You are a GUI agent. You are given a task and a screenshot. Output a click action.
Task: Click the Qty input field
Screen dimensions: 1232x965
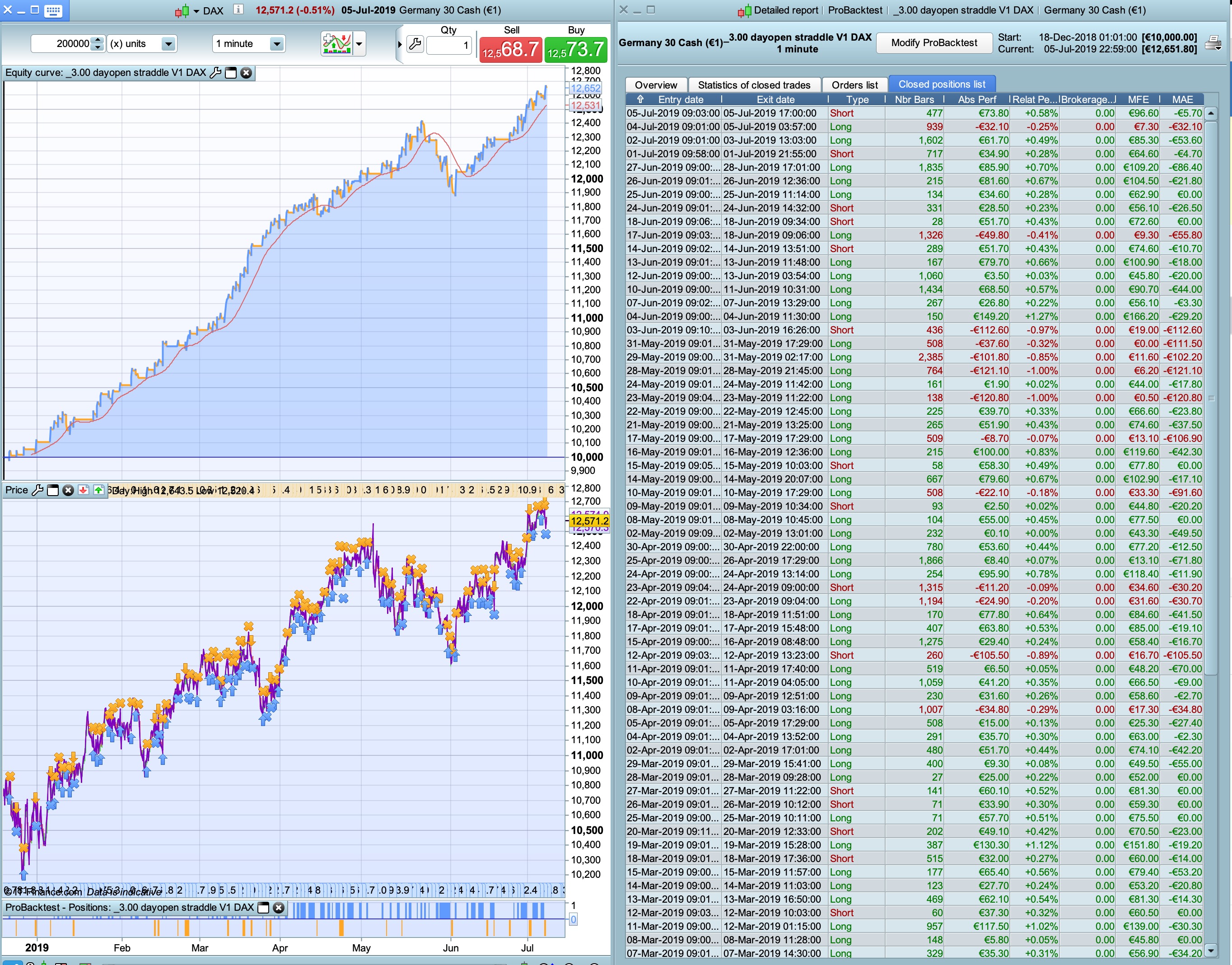(449, 45)
